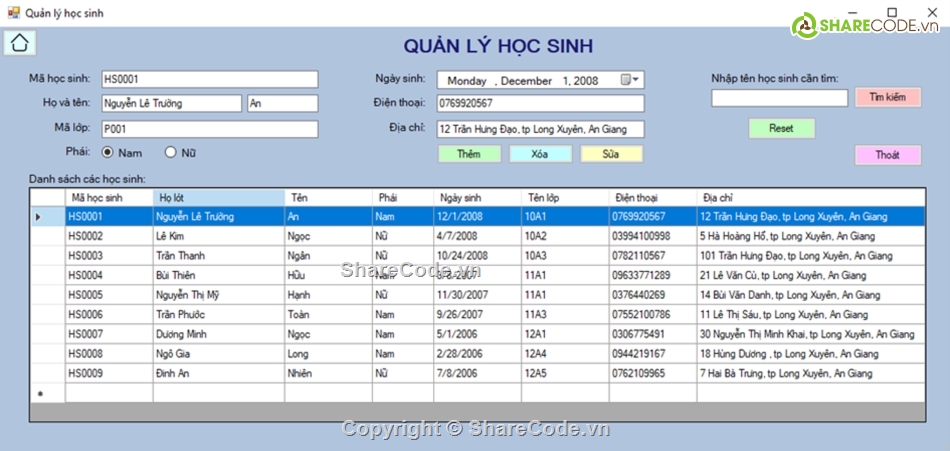The height and width of the screenshot is (451, 950).
Task: Click phone number 0944219167 cell
Action: [x=653, y=354]
